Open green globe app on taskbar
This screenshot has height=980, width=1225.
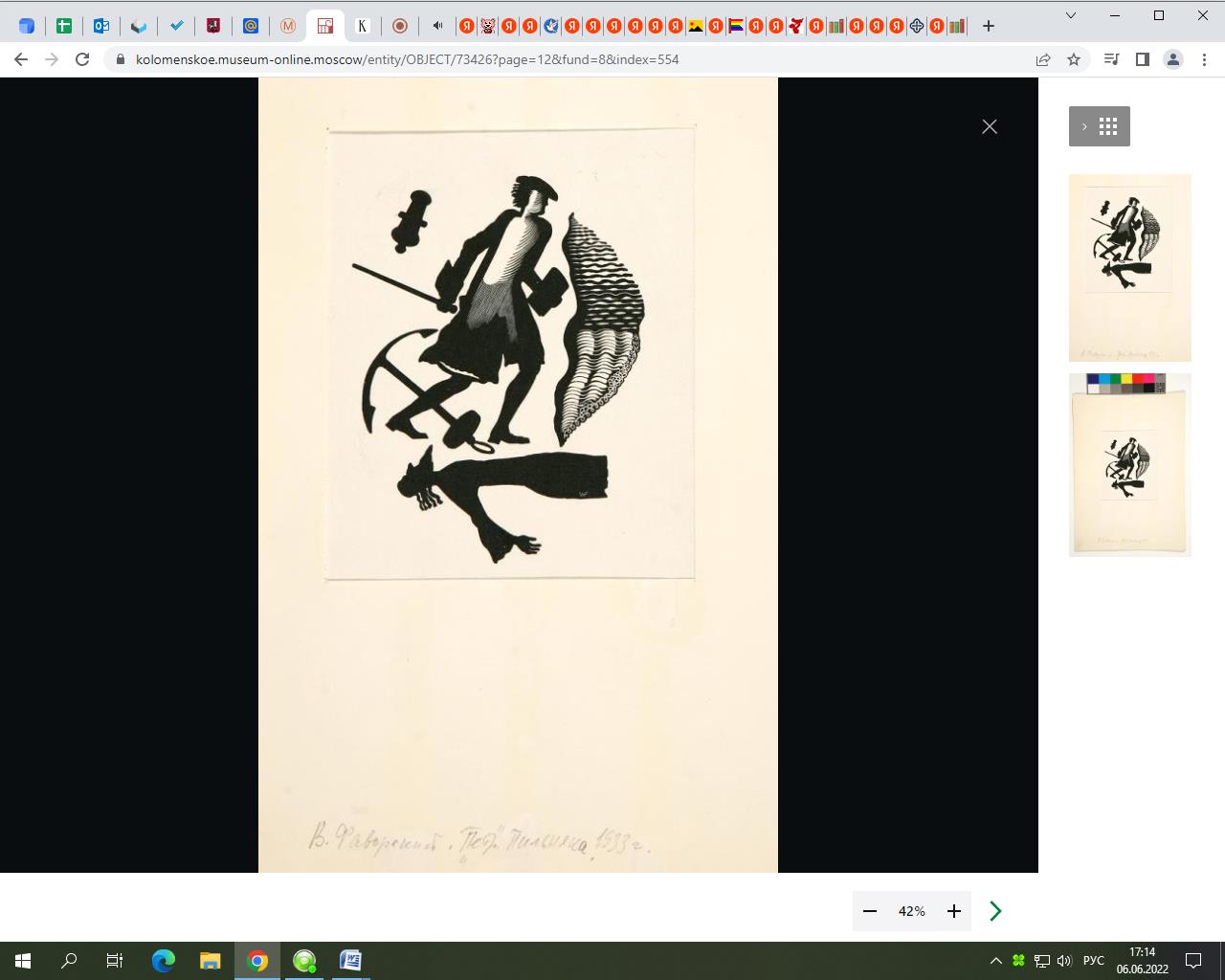(x=304, y=961)
